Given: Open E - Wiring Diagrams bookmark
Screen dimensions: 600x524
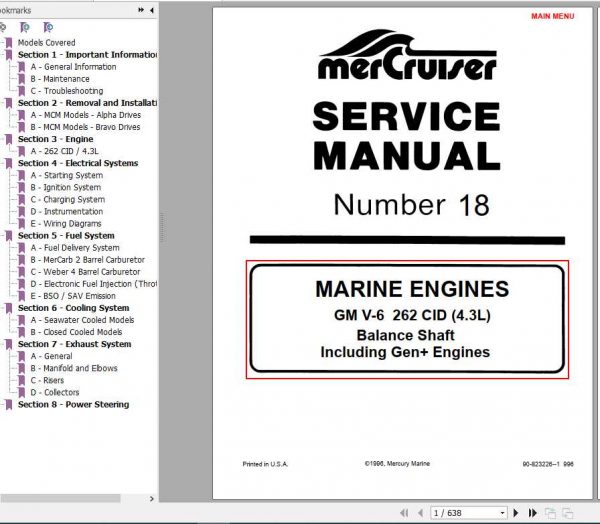Looking at the screenshot, I should 66,224.
